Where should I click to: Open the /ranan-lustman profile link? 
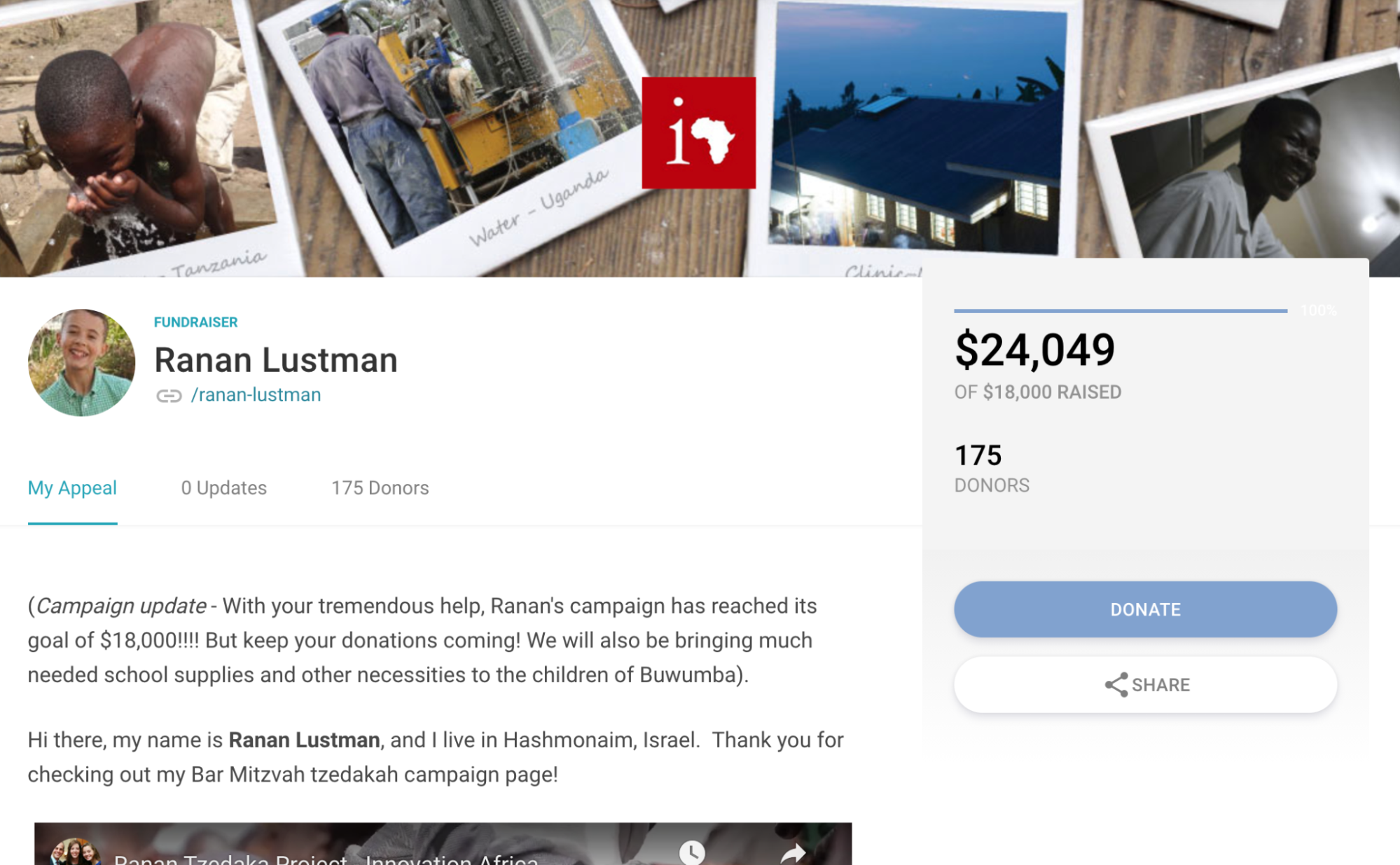[256, 395]
